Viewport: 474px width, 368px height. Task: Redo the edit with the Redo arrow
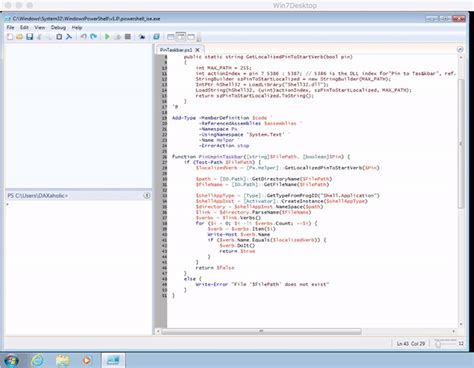click(94, 37)
